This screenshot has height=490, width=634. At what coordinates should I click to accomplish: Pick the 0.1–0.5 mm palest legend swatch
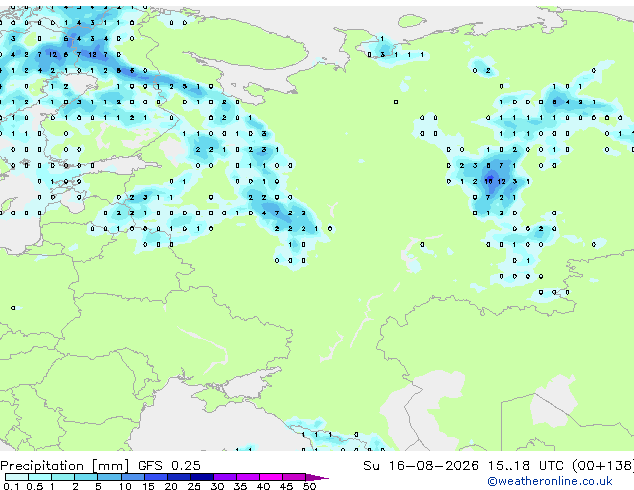(17, 477)
